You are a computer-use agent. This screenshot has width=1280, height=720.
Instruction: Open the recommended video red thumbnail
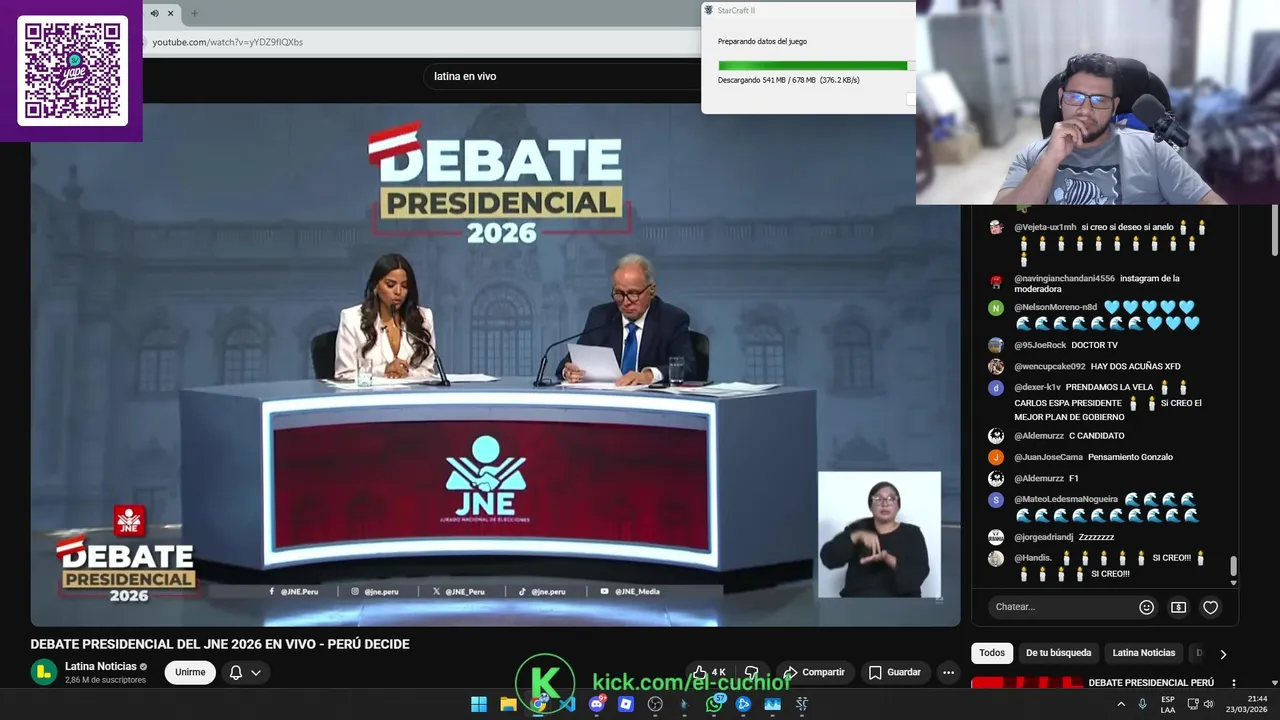[1027, 683]
